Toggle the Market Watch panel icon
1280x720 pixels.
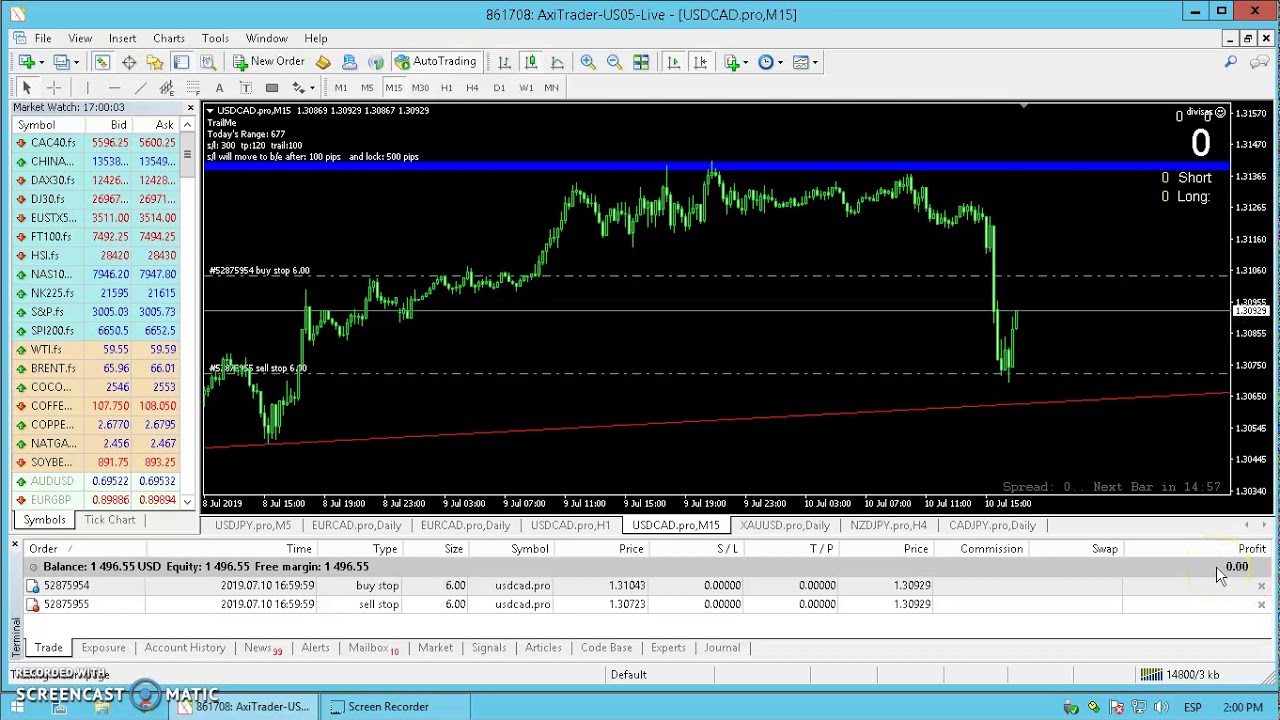(x=102, y=62)
